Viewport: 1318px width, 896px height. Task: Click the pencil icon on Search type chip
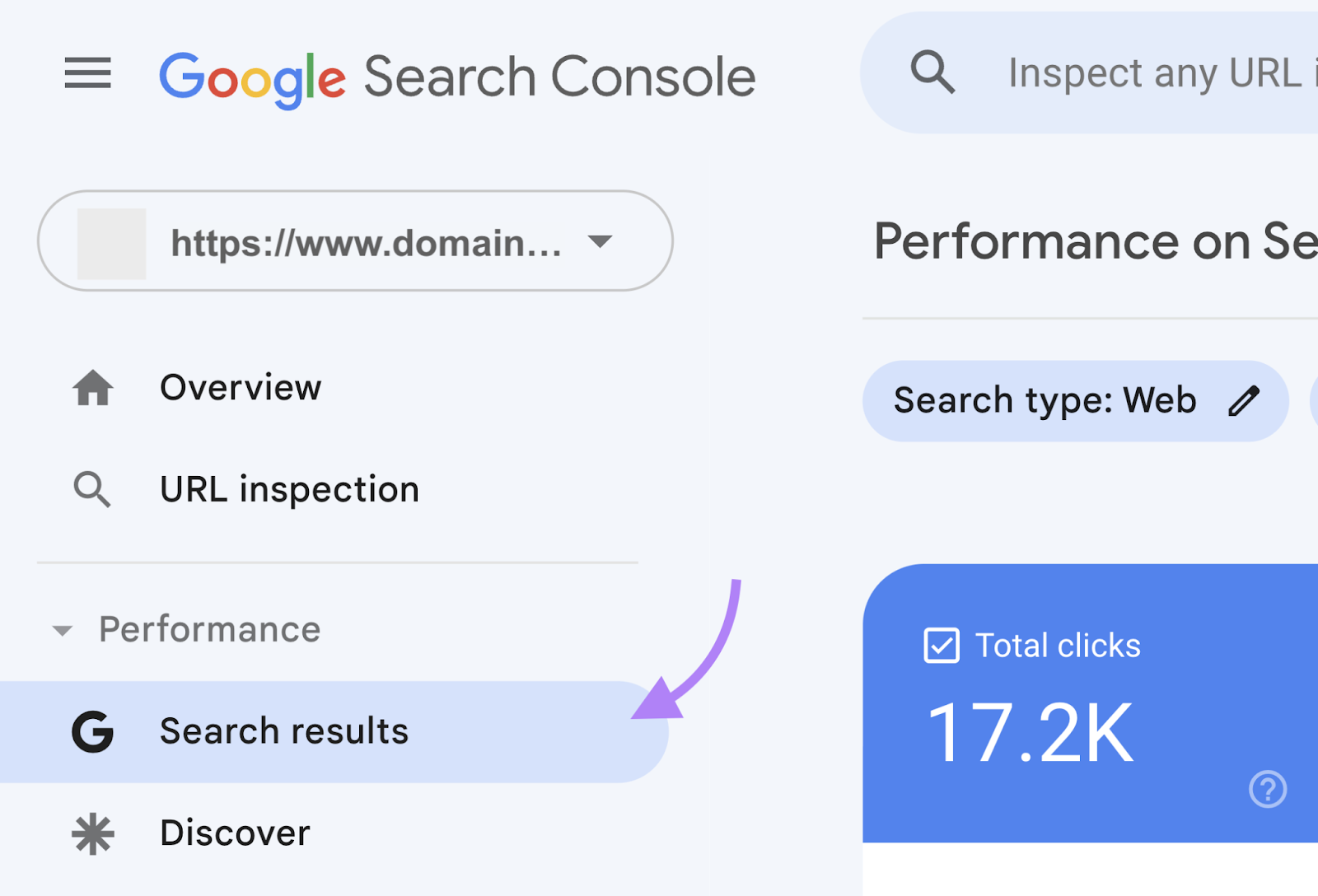(x=1246, y=400)
